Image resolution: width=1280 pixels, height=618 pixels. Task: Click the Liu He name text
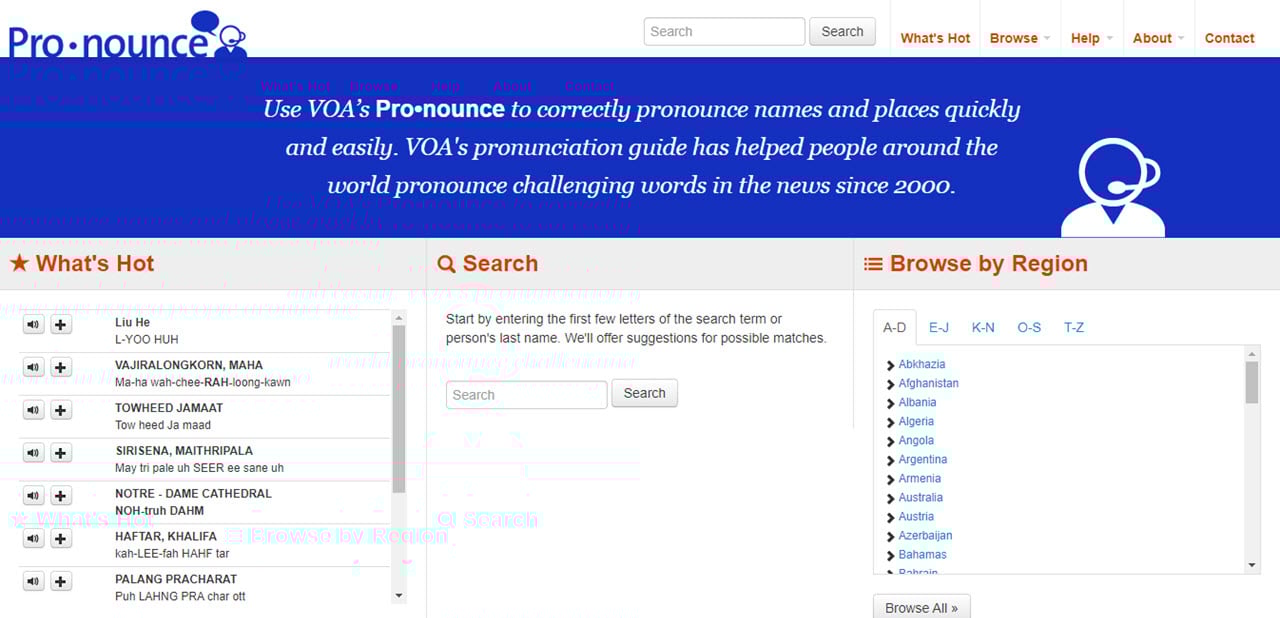click(132, 322)
